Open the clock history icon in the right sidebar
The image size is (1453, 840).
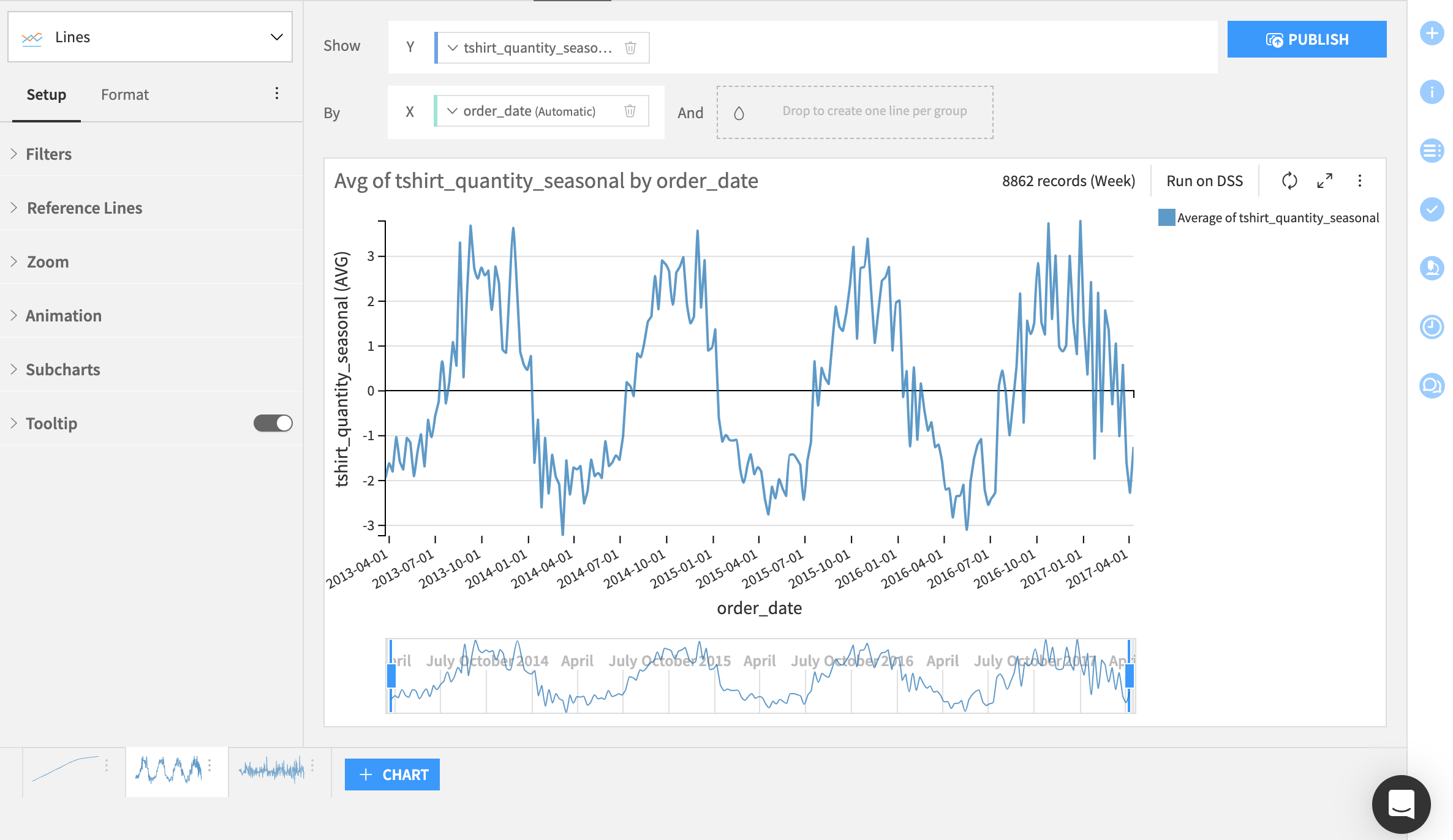pos(1432,326)
